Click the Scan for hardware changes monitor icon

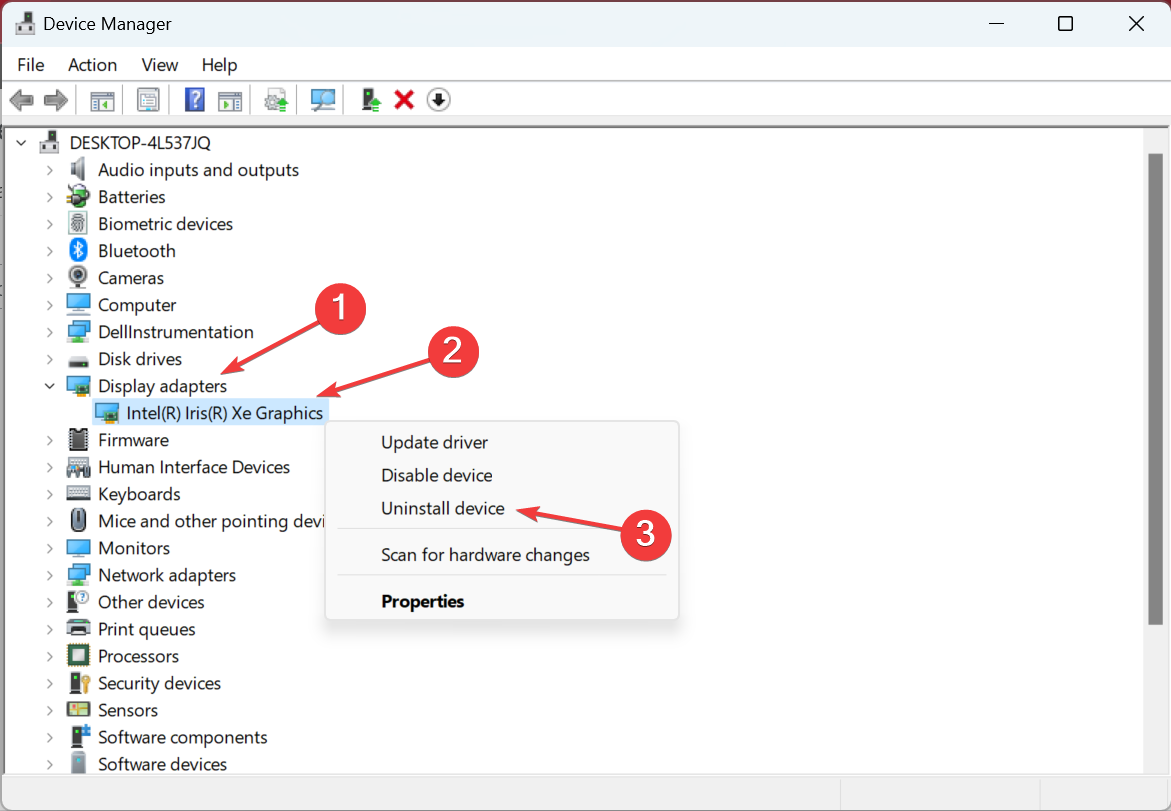click(323, 99)
